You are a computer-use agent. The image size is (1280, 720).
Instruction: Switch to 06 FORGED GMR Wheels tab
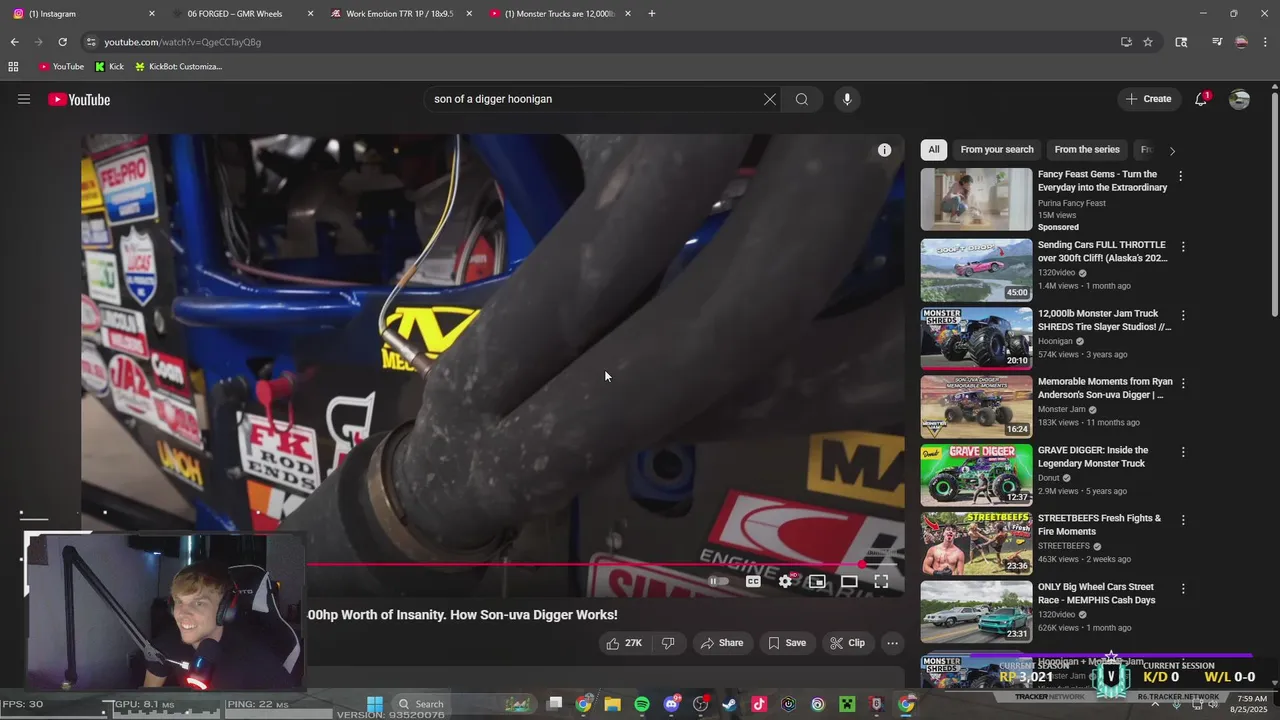pyautogui.click(x=240, y=14)
